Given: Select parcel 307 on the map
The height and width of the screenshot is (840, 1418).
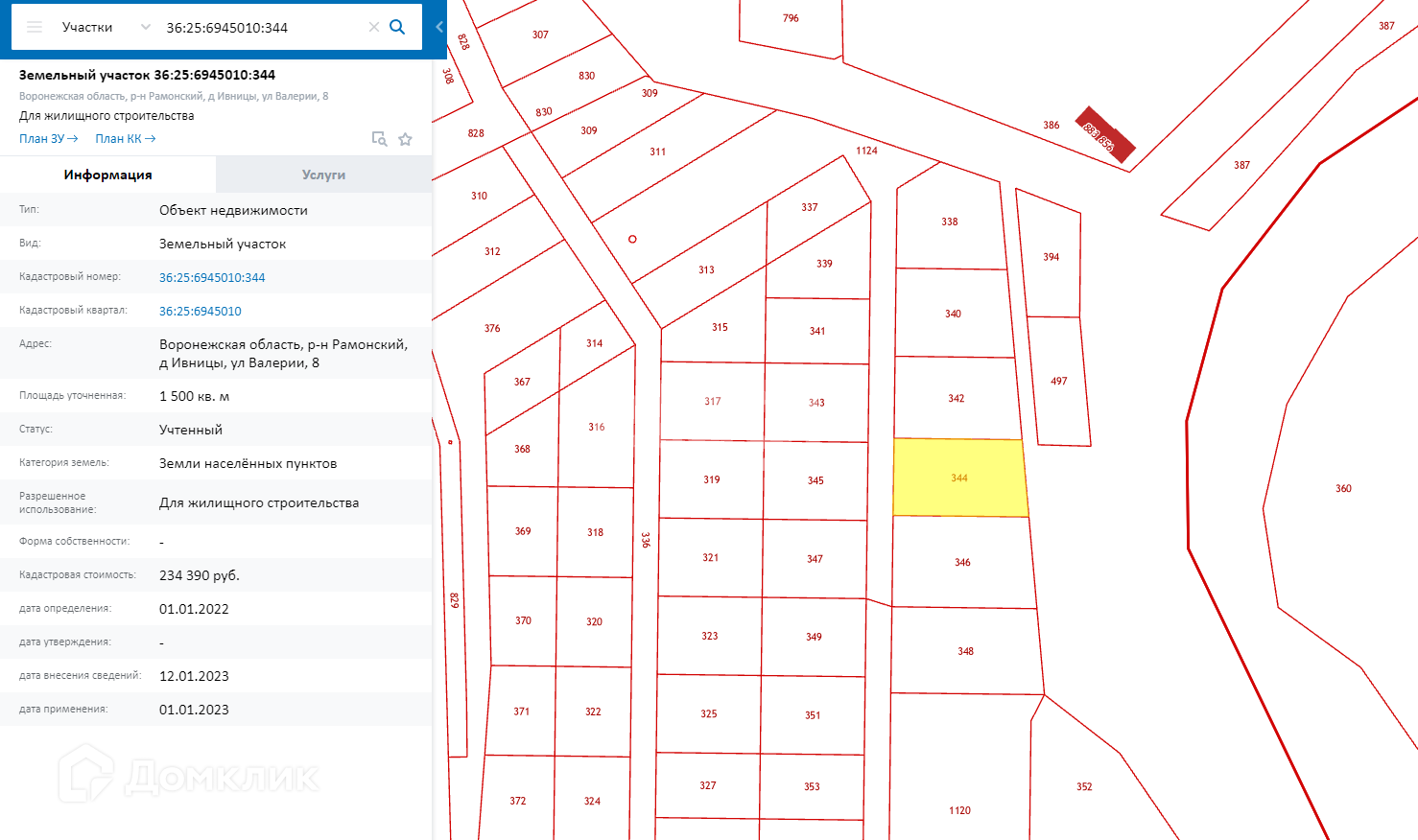Looking at the screenshot, I should coord(541,35).
